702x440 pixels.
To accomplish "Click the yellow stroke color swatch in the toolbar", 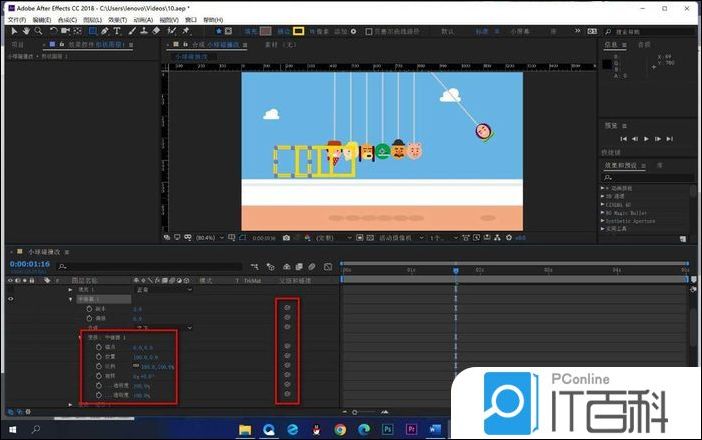I will pyautogui.click(x=298, y=31).
